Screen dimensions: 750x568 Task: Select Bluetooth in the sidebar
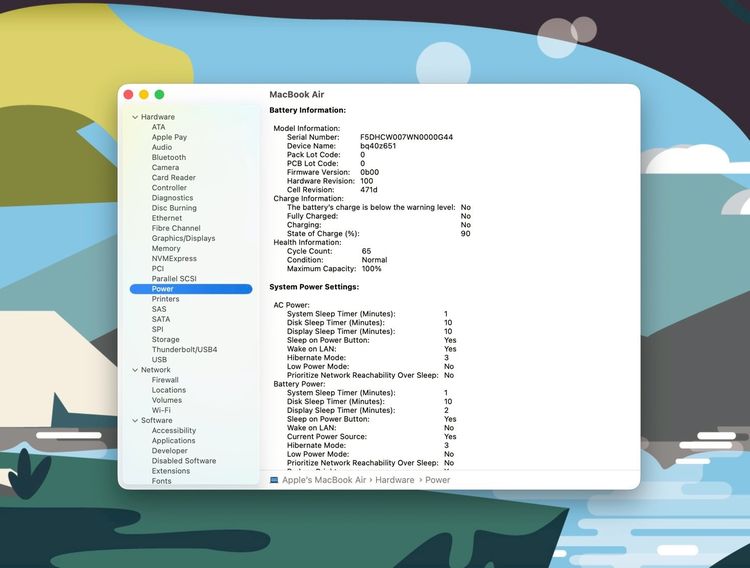(169, 157)
